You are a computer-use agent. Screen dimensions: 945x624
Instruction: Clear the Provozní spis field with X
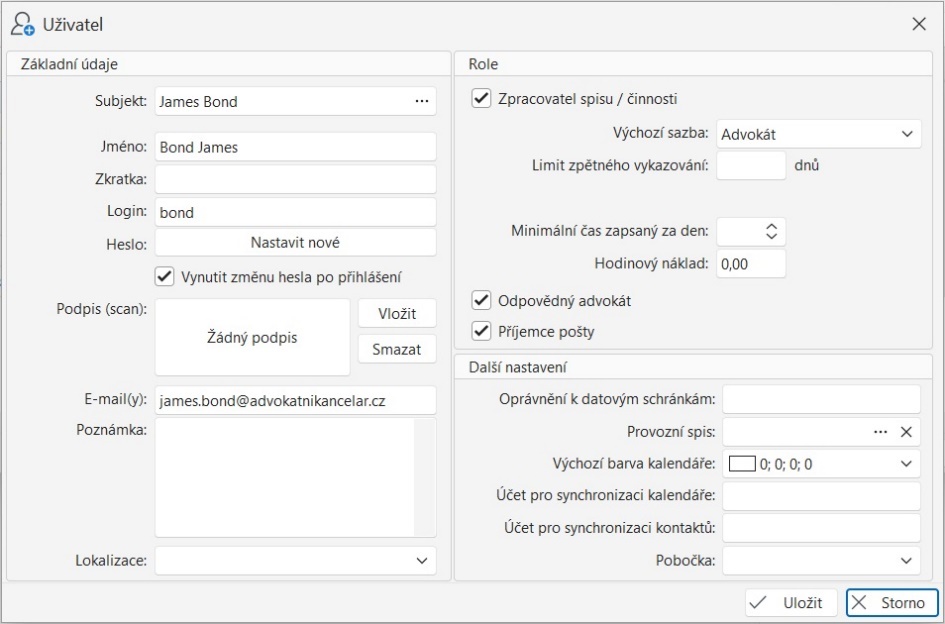pos(905,432)
